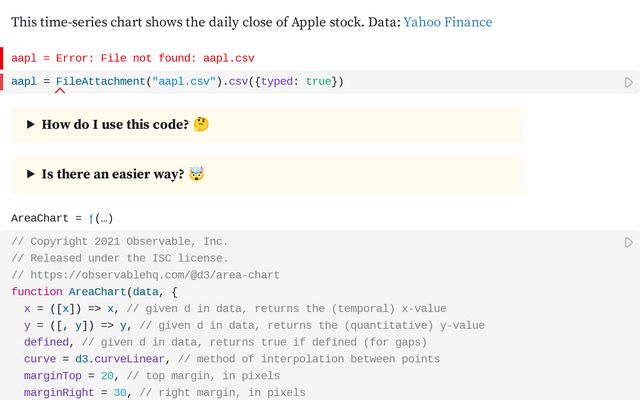Viewport: 640px width, 400px height.
Task: Click the blue f function symbol
Action: pyautogui.click(x=91, y=218)
